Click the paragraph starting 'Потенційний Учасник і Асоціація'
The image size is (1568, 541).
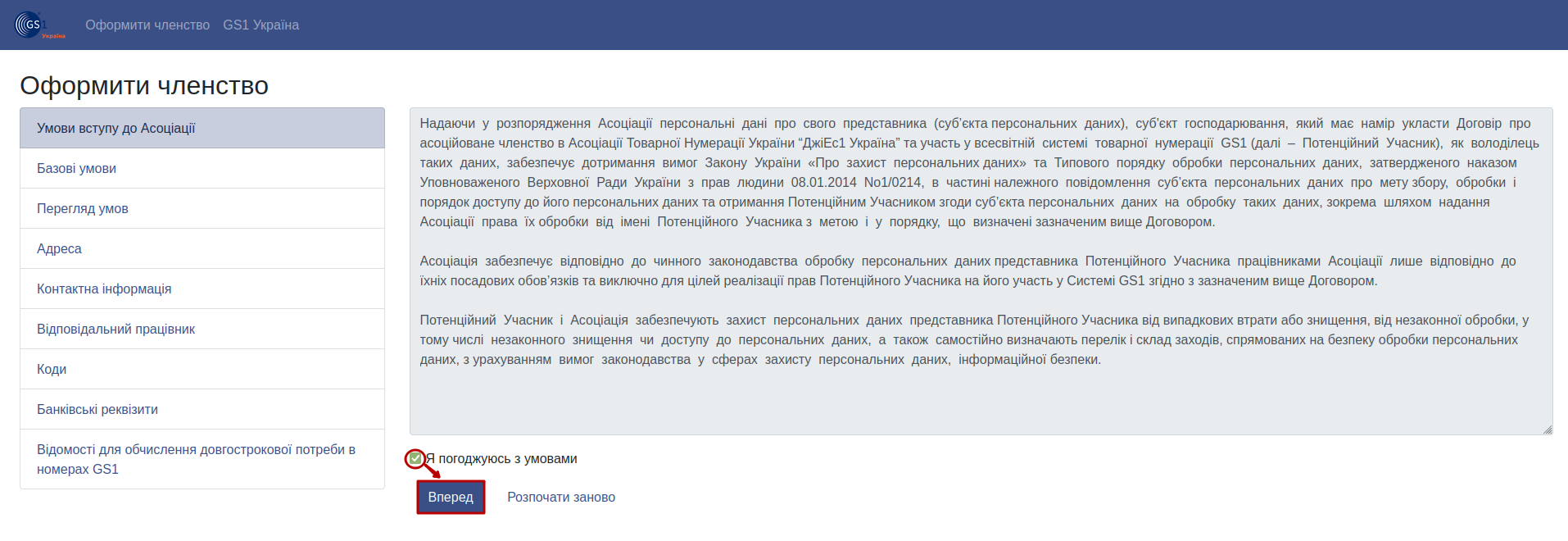tap(974, 339)
